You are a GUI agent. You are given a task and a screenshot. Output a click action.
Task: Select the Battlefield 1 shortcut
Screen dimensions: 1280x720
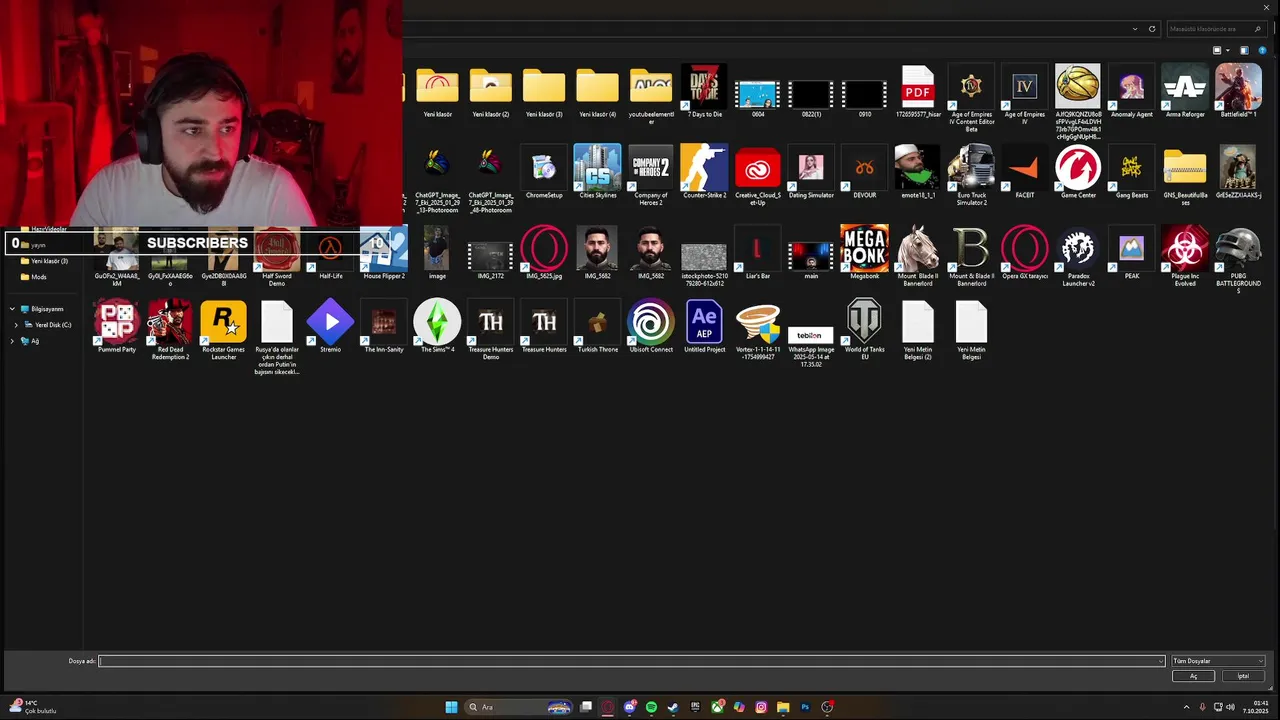1238,92
